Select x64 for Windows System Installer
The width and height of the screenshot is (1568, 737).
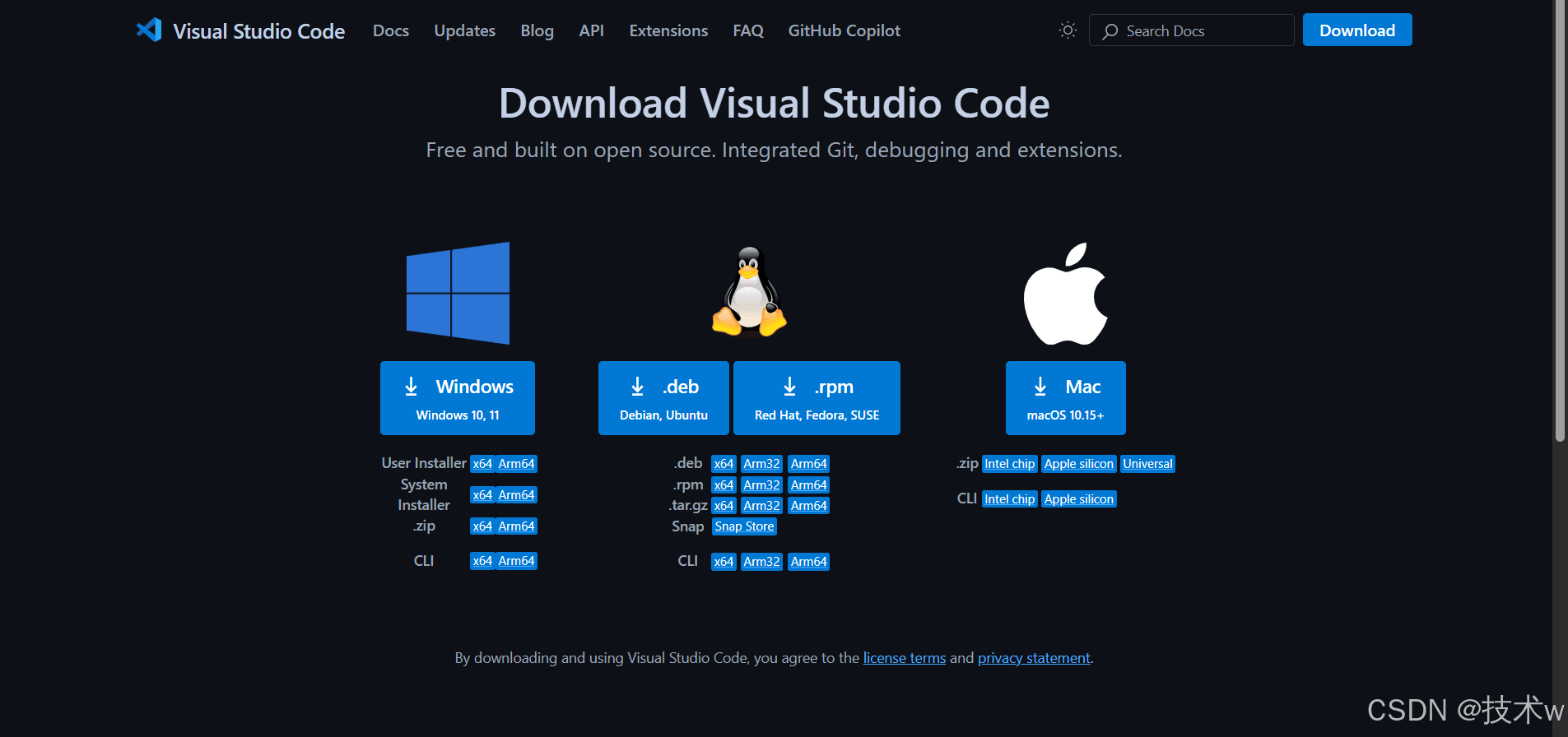pos(482,495)
